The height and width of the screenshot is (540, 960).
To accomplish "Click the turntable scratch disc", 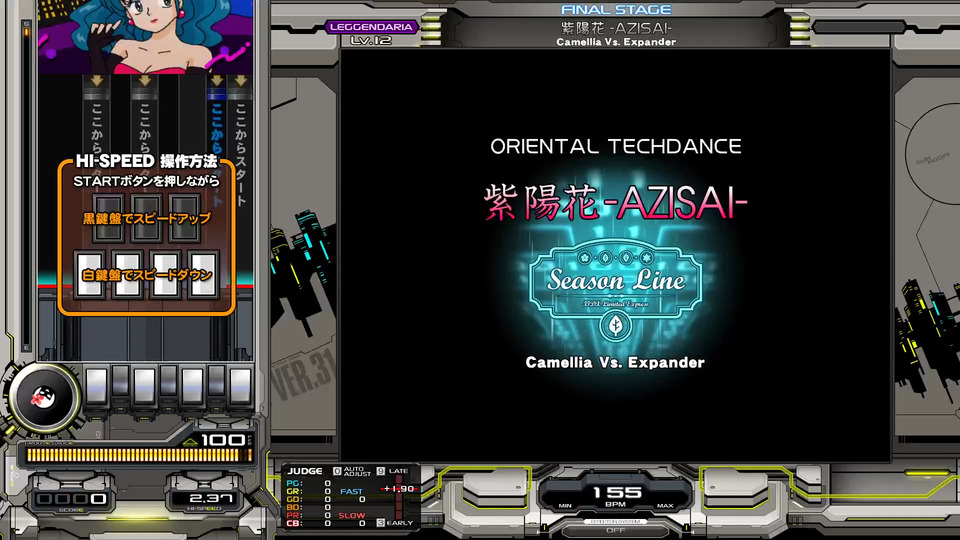I will [x=43, y=397].
